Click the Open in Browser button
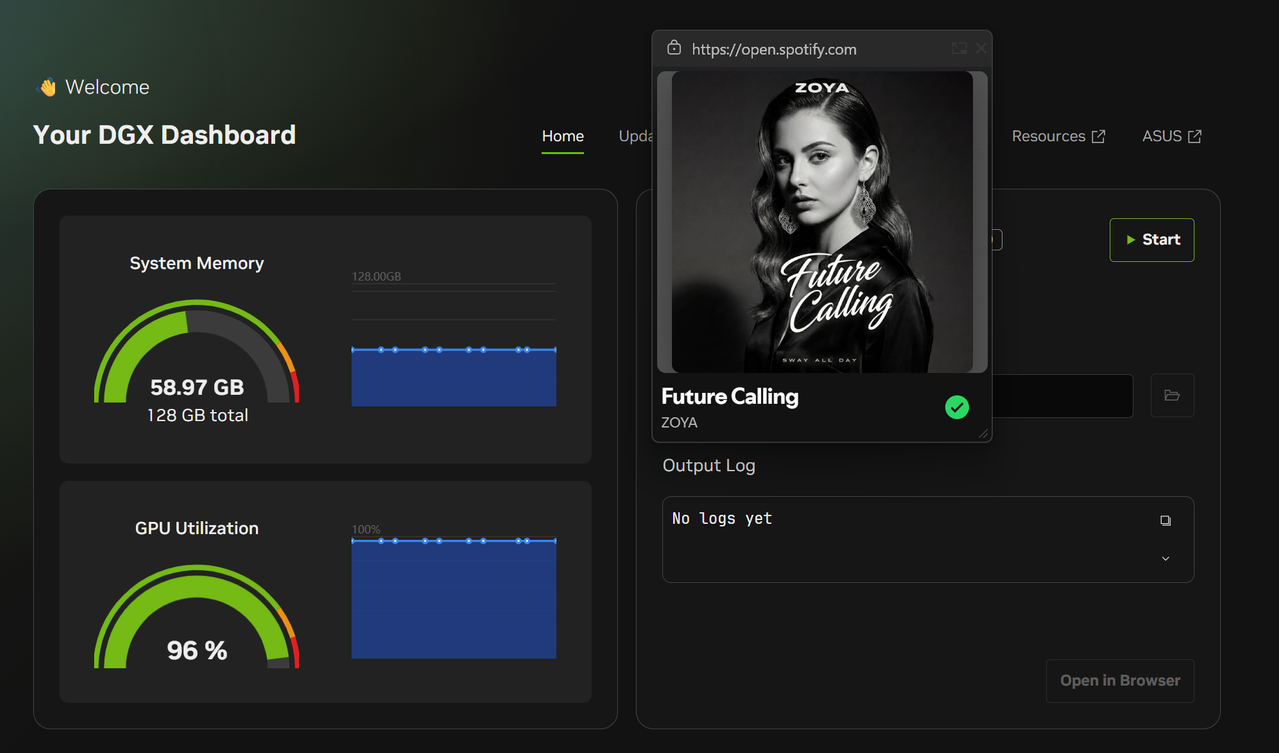The height and width of the screenshot is (753, 1279). (1120, 681)
